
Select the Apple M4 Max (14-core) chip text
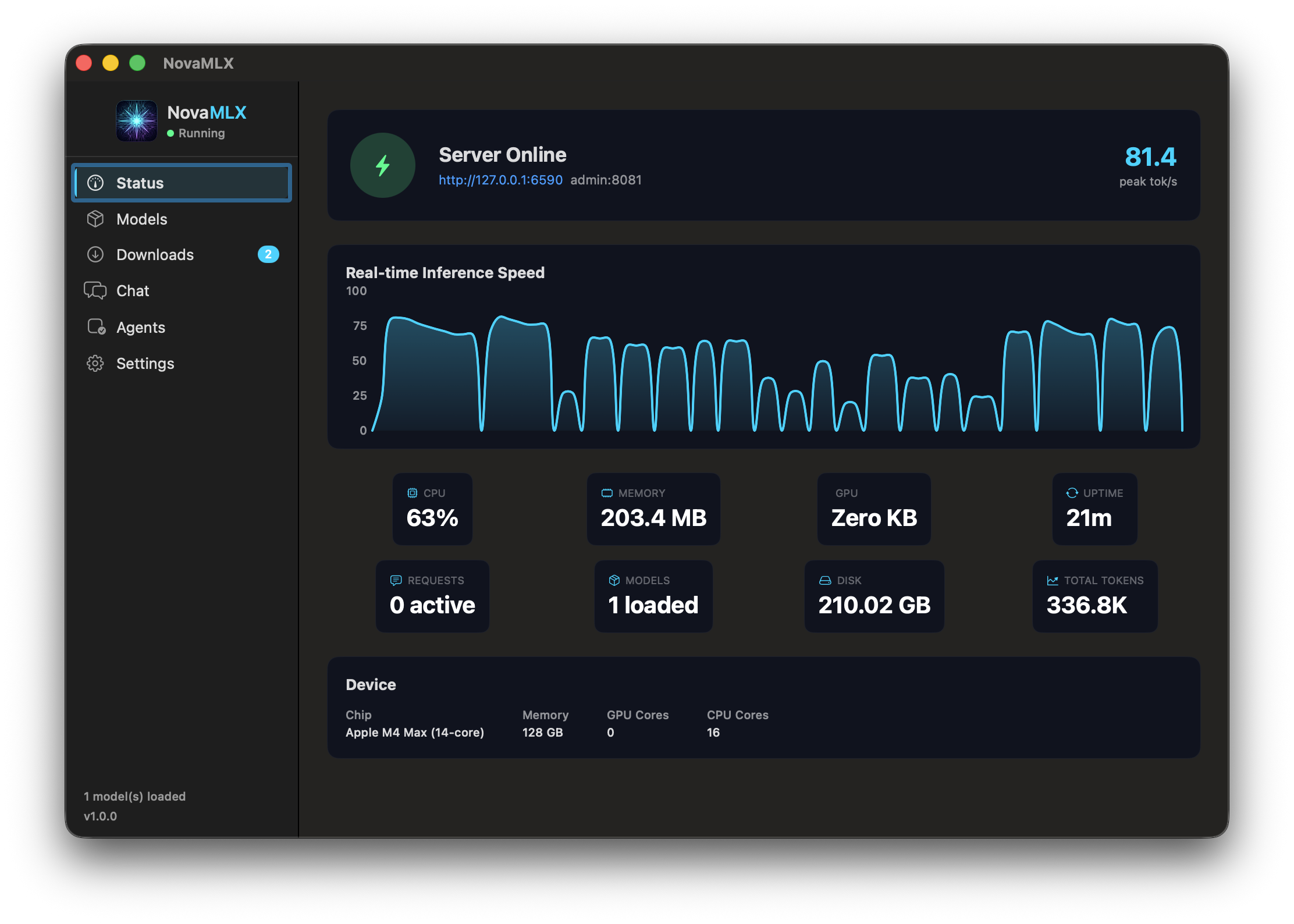click(x=415, y=733)
